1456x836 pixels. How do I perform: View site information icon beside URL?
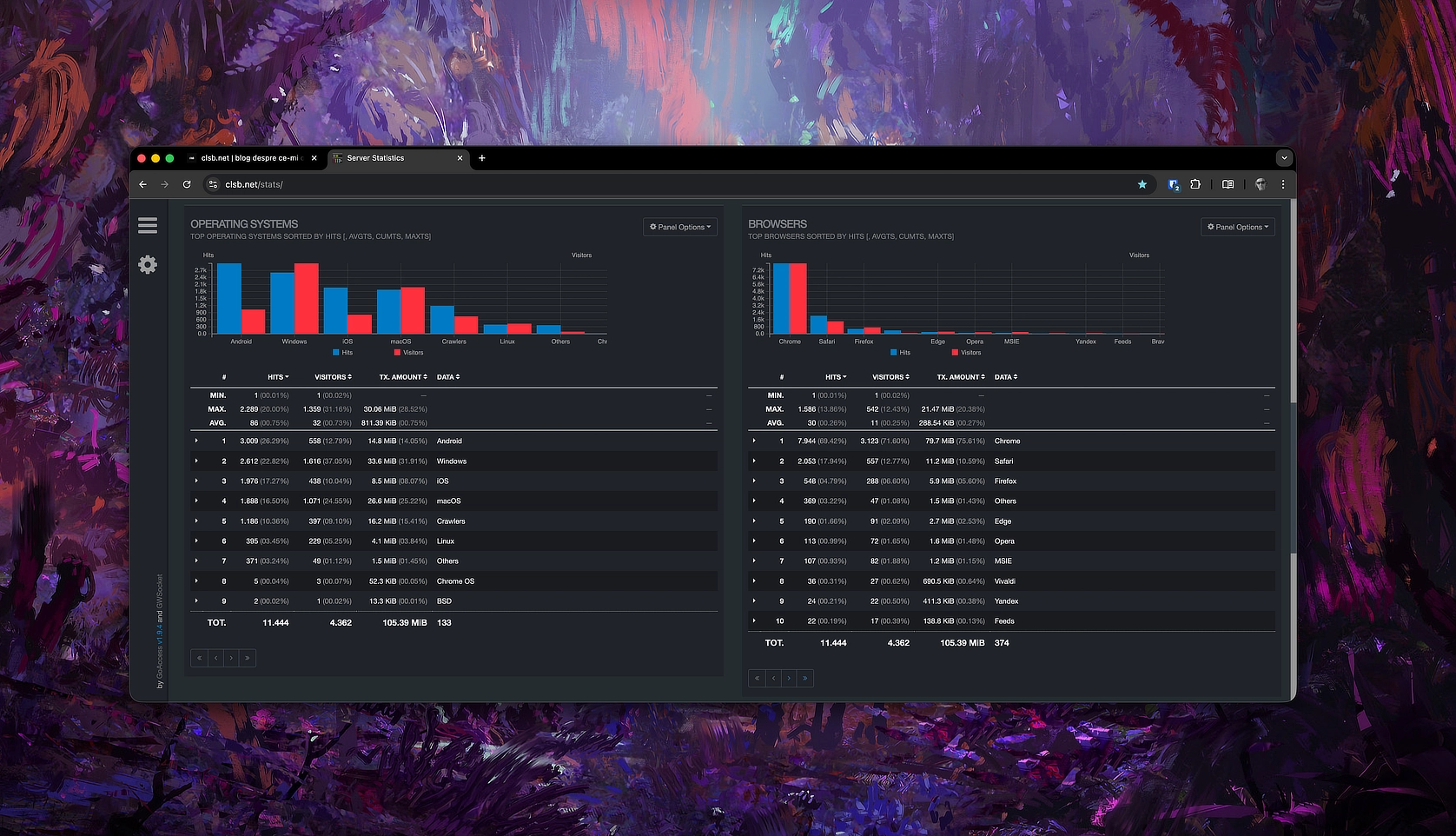tap(213, 184)
